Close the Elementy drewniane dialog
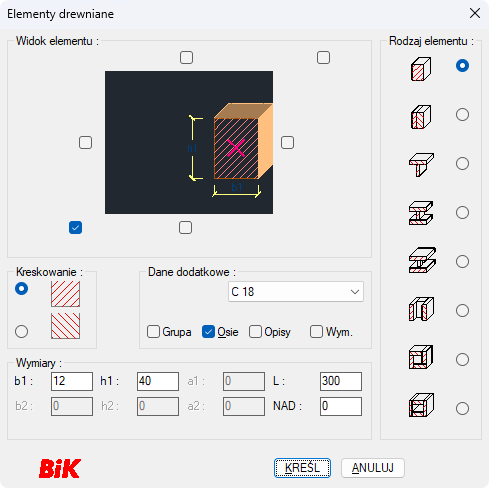Image resolution: width=489 pixels, height=488 pixels. [475, 13]
